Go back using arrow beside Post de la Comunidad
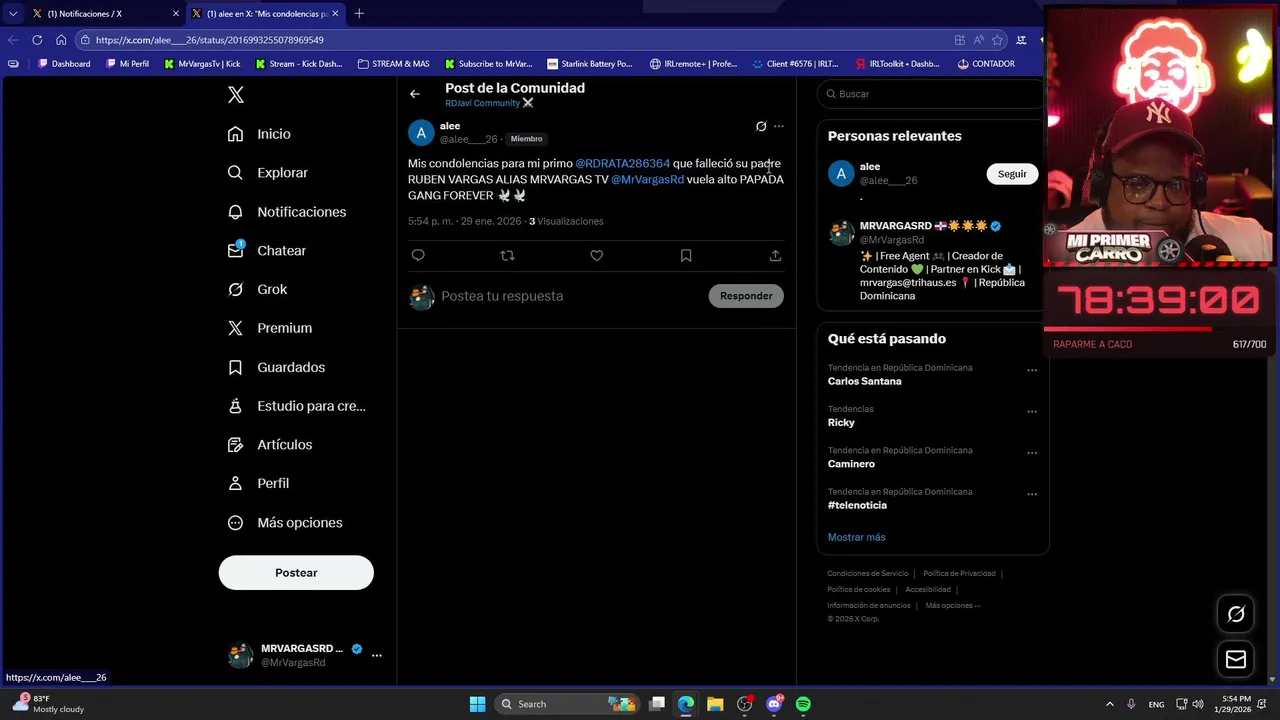Screen dimensions: 1280x720 point(415,94)
